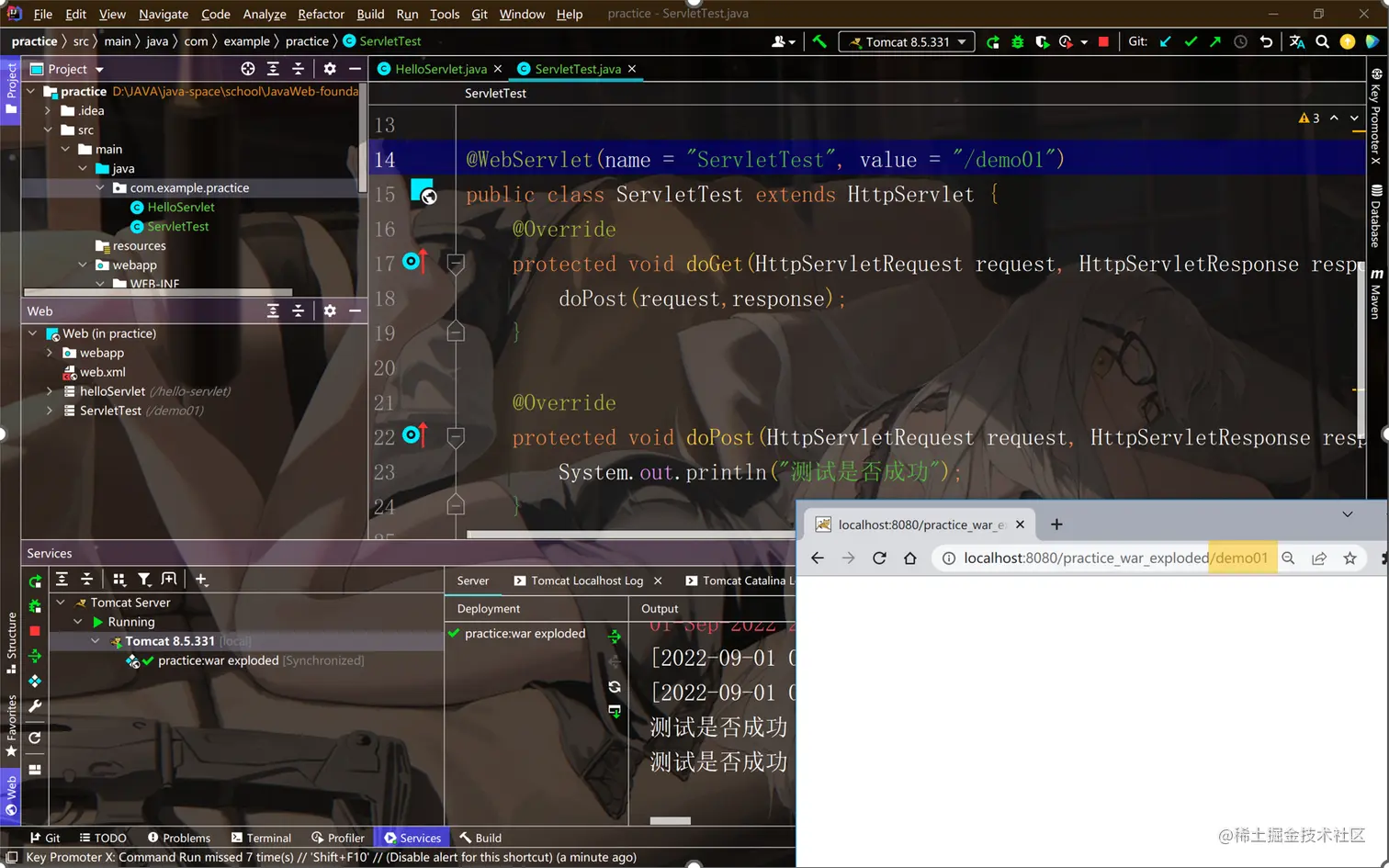Switch to the Tomcat Localhost Log tab

[587, 581]
